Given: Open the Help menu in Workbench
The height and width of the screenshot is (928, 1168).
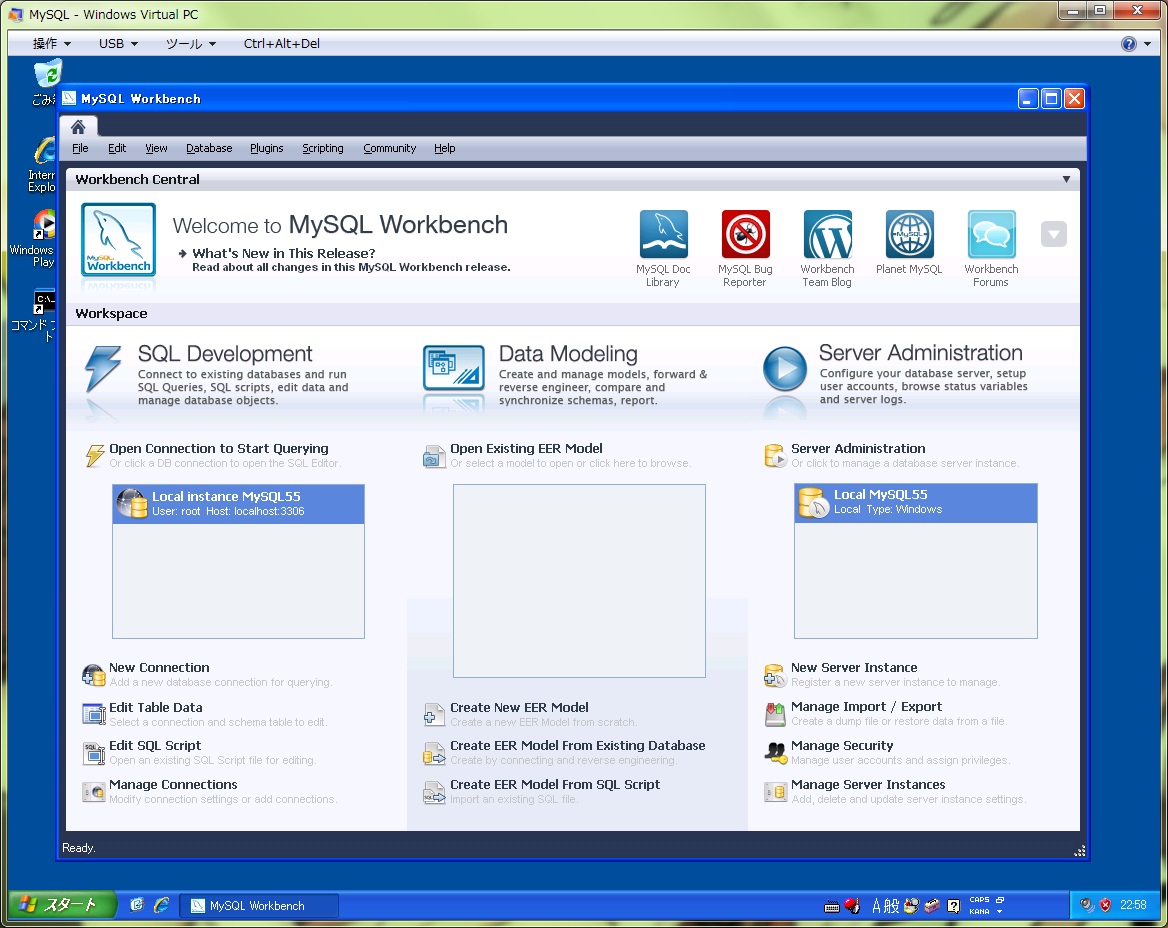Looking at the screenshot, I should [x=445, y=148].
